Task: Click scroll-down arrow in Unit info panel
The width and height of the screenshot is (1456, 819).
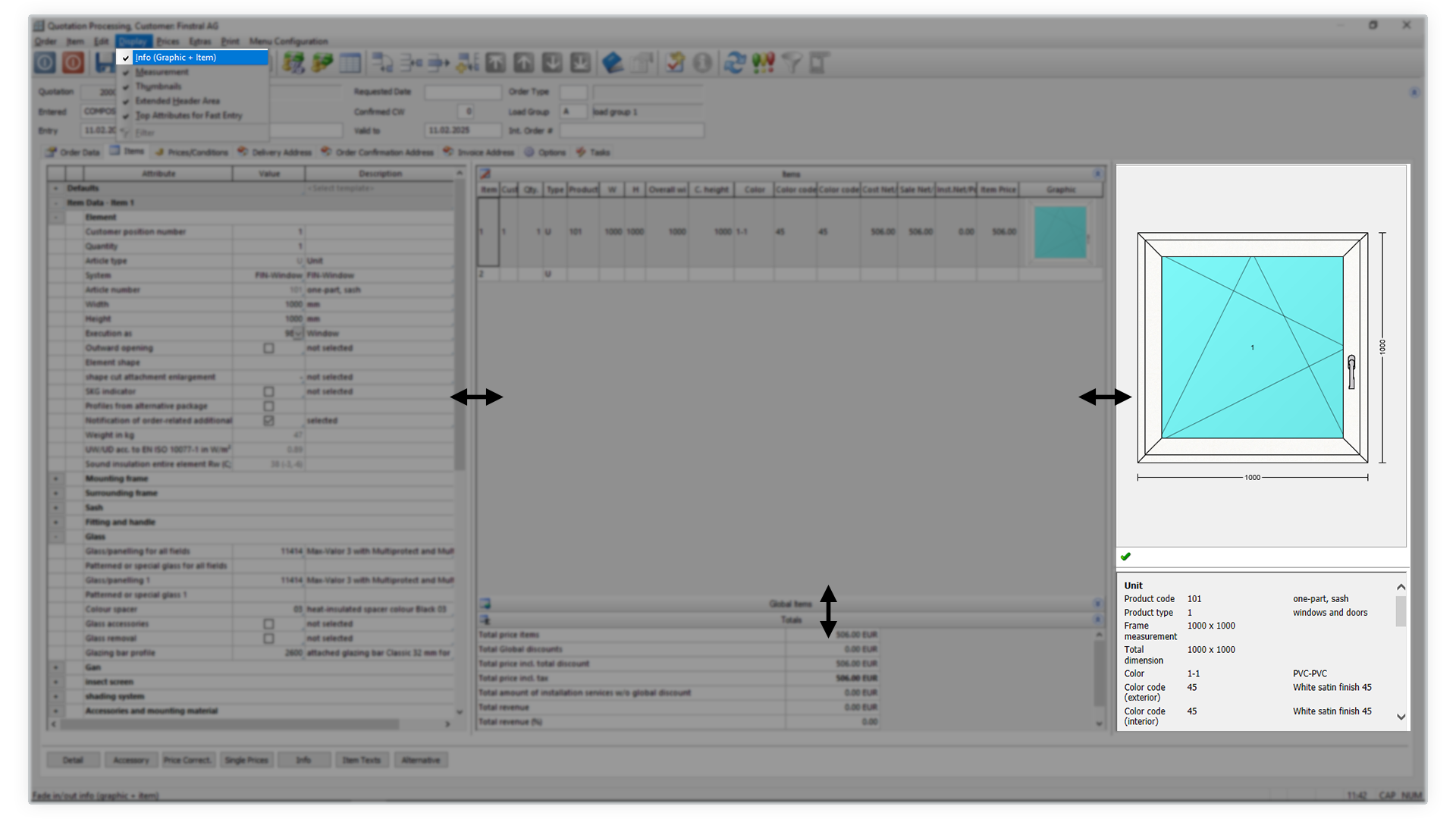Action: tap(1401, 717)
